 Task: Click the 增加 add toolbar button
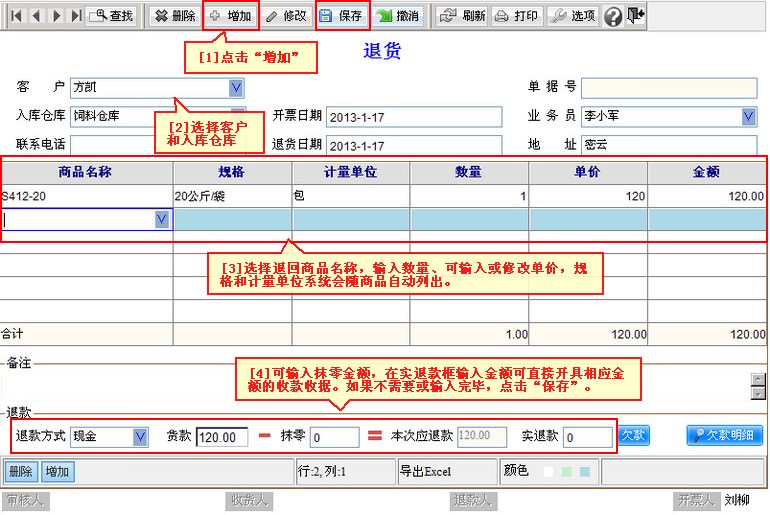point(230,16)
